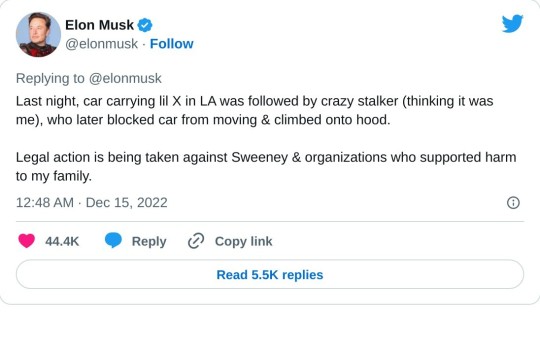Click the blue verified checkmark badge
Screen dimensions: 540x362
click(x=145, y=25)
